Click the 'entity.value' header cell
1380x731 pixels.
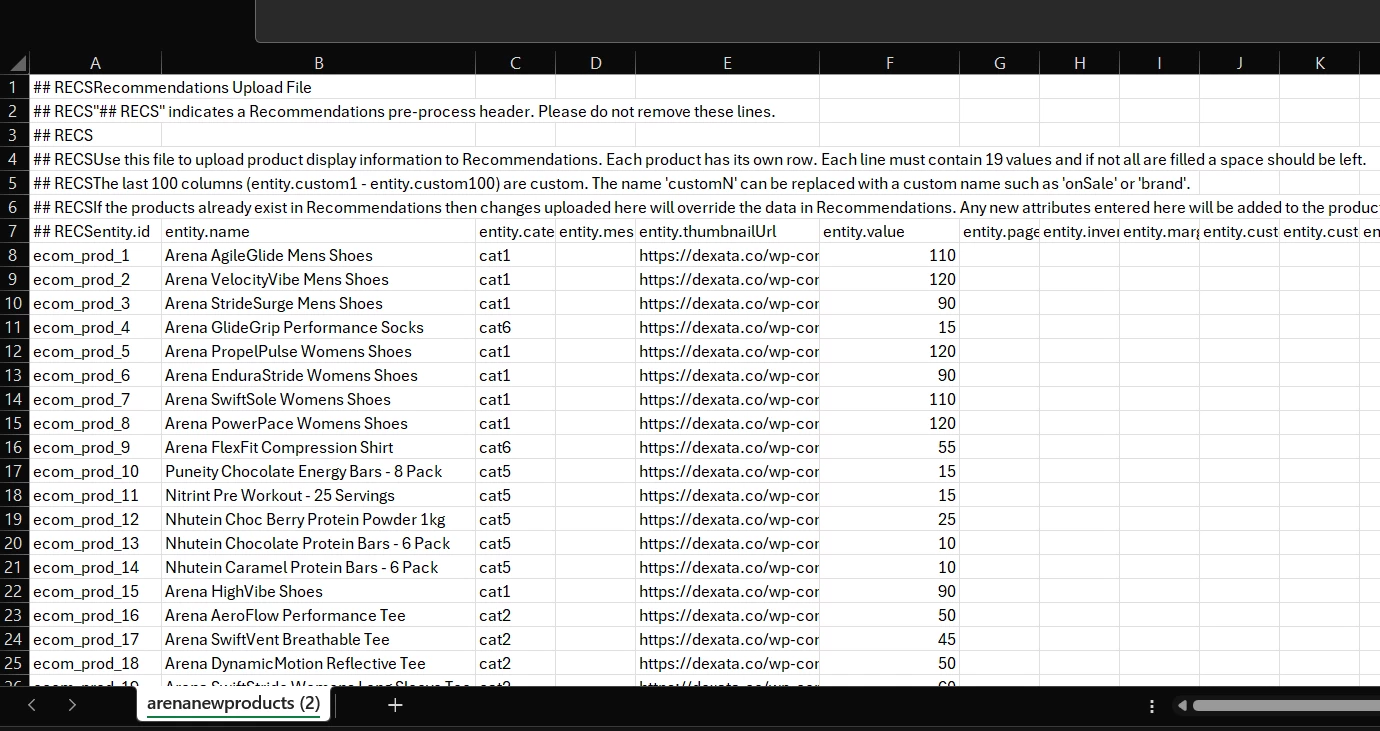coord(889,231)
